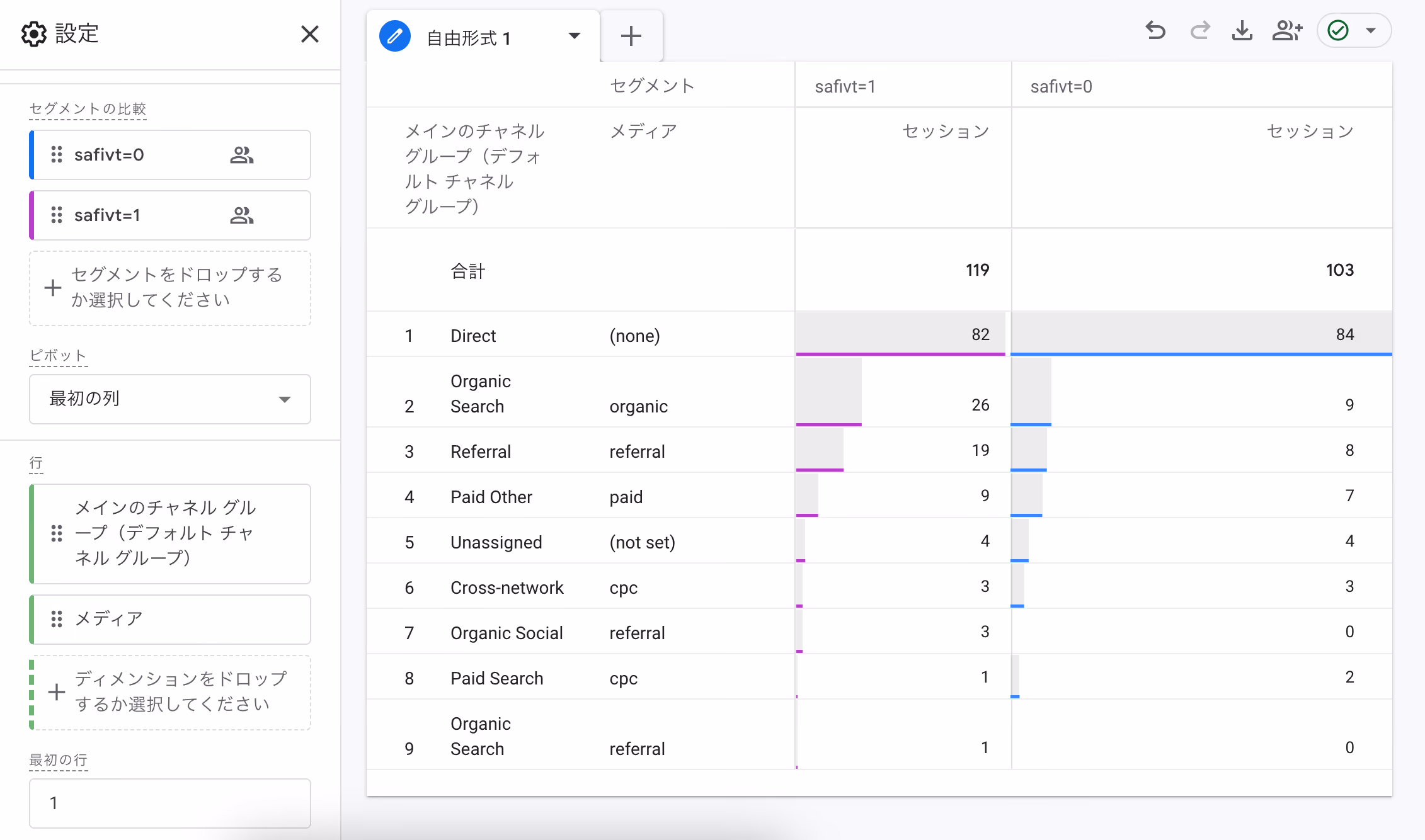1425x840 pixels.
Task: Click drag handle of safivt=0 segment
Action: coord(57,154)
